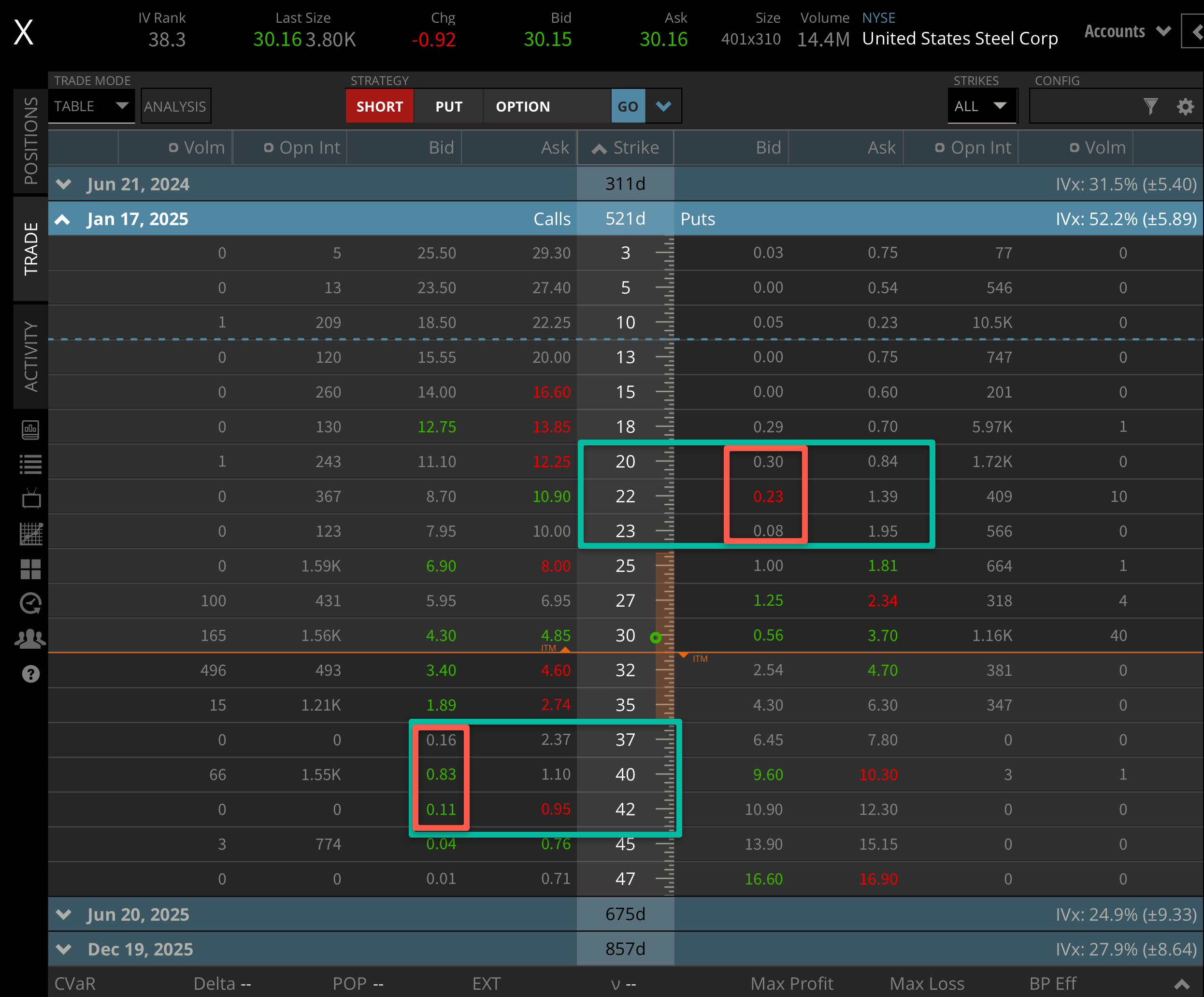Open the TABLE trade mode dropdown
1204x997 pixels.
click(x=92, y=106)
